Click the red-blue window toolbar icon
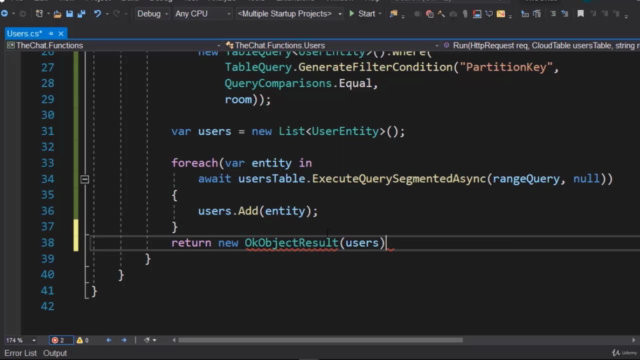This screenshot has width=640, height=360. [477, 14]
